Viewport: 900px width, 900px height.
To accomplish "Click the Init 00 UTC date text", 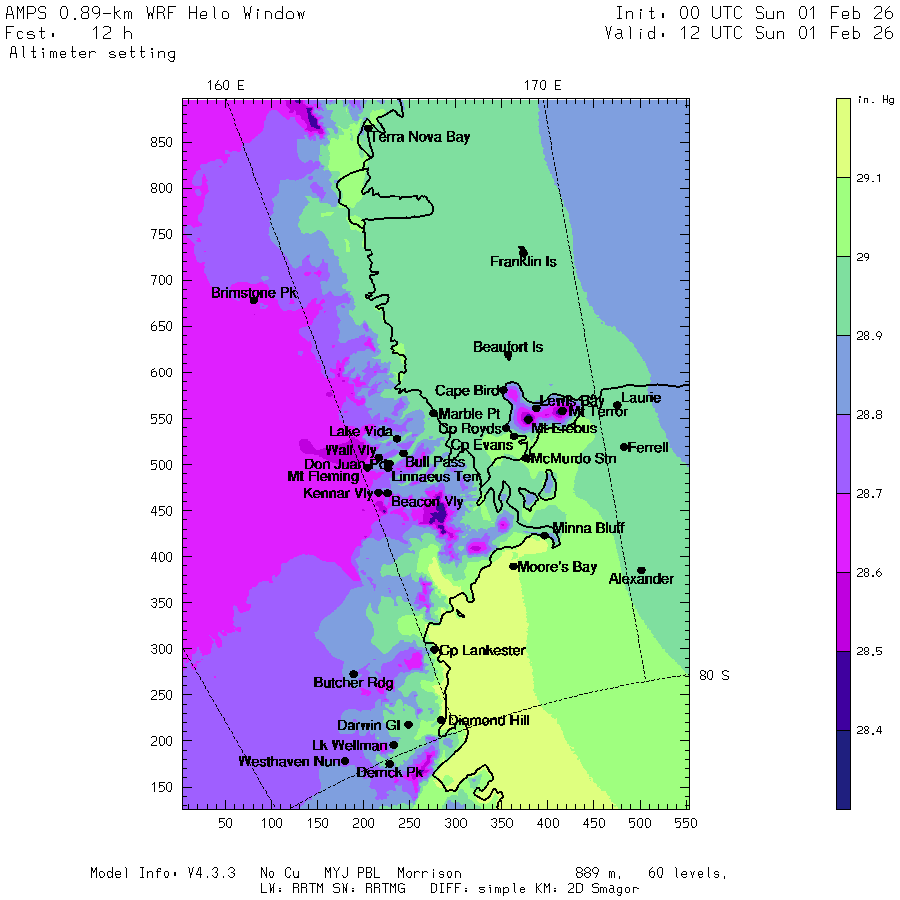I will coord(754,13).
